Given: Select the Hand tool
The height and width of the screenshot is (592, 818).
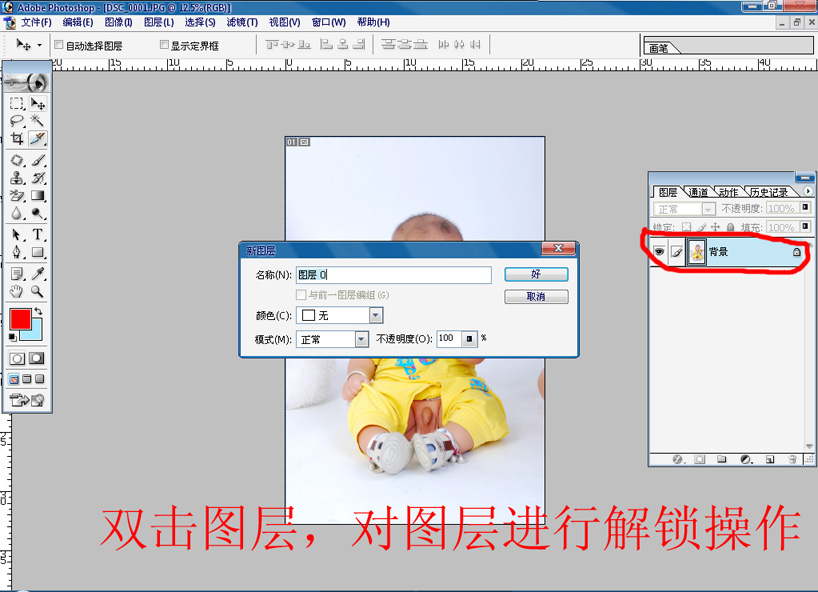Looking at the screenshot, I should click(x=15, y=290).
